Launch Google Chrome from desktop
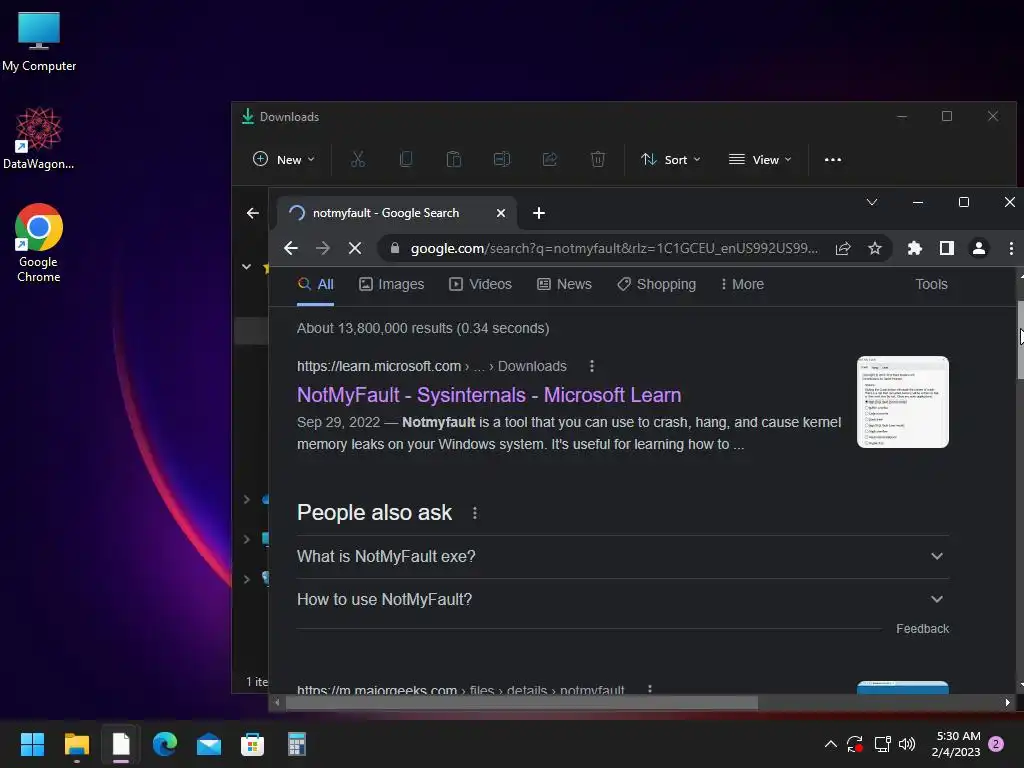 click(39, 242)
